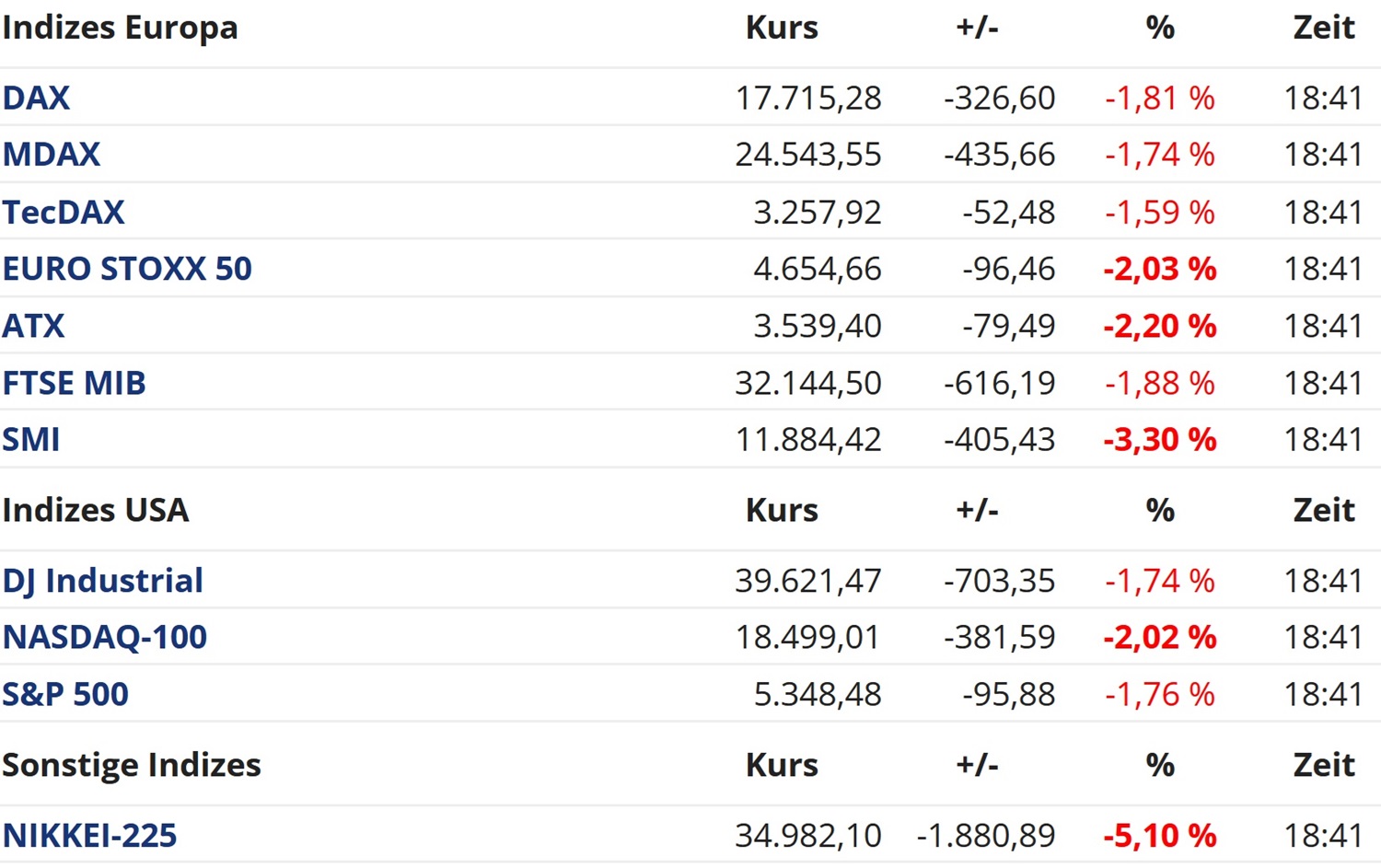Click the NIKKEI-225 change -5,10 %

point(1160,836)
